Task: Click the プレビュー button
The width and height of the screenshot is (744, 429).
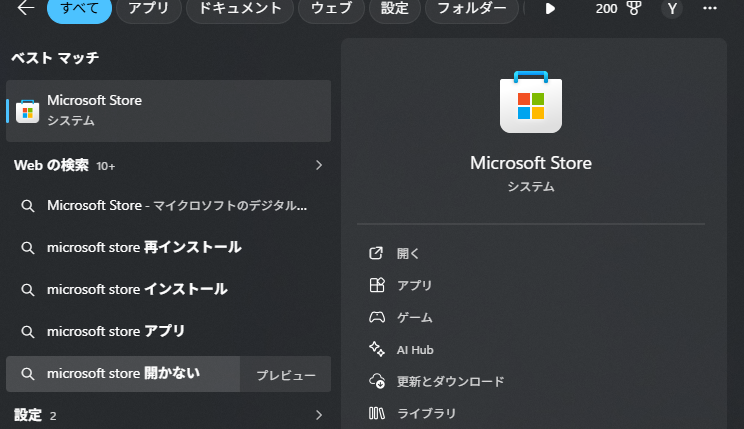Action: [x=286, y=375]
